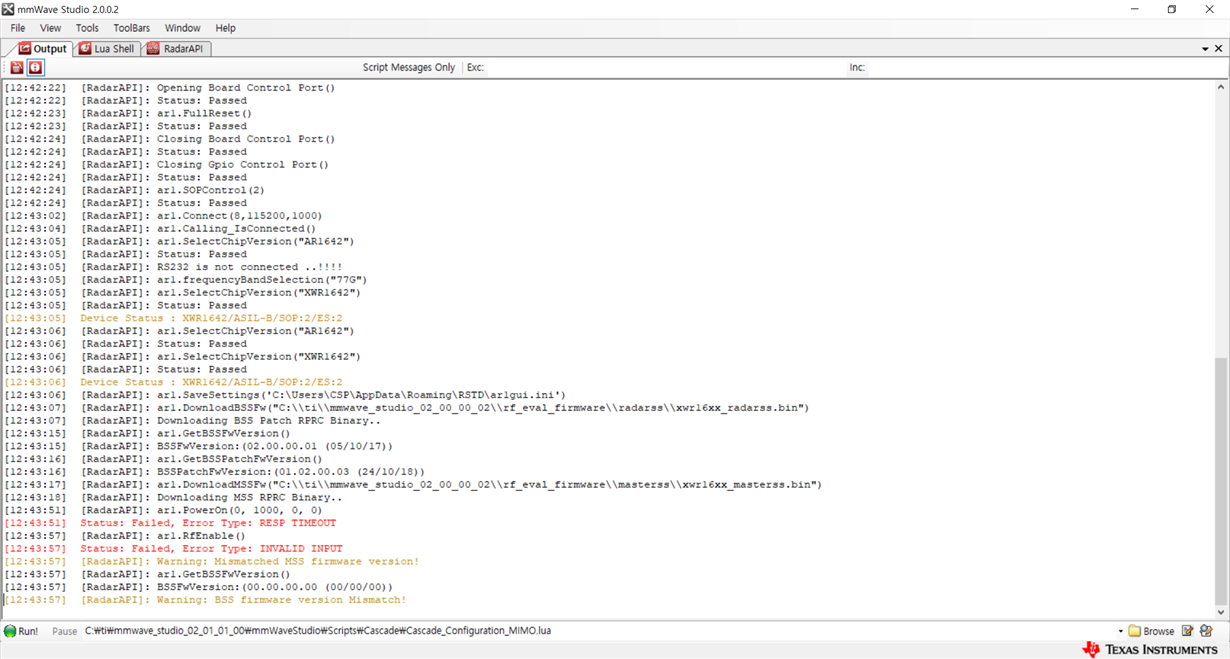Click the green Run! icon
This screenshot has height=659, width=1230.
[10, 631]
